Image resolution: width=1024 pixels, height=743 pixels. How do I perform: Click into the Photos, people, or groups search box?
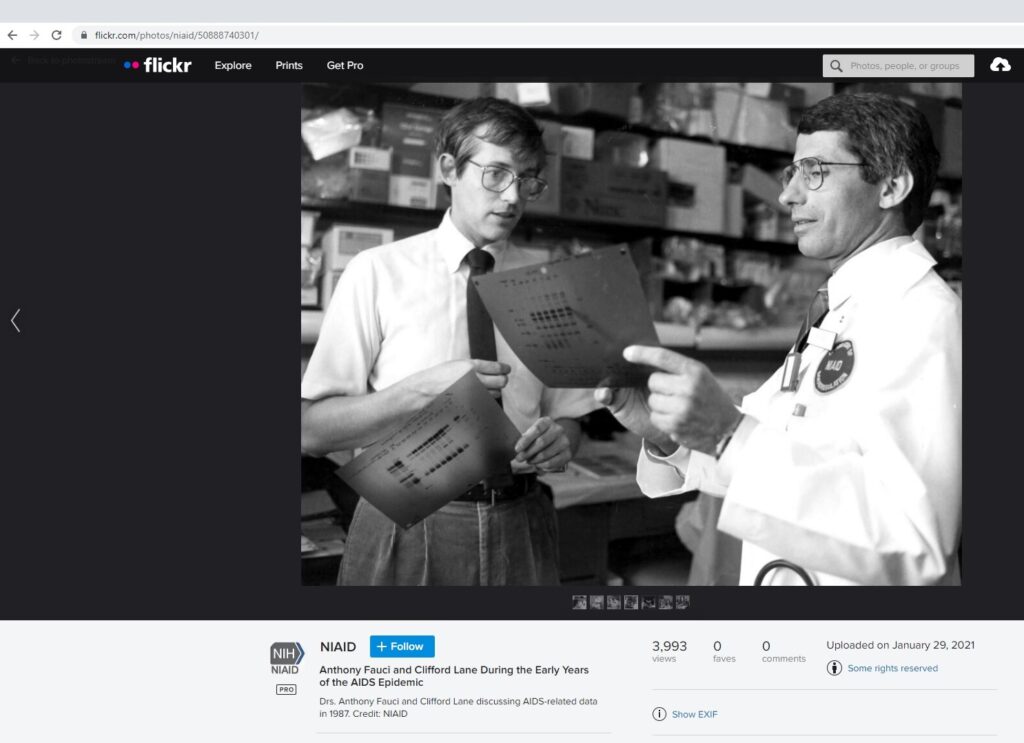(x=904, y=66)
